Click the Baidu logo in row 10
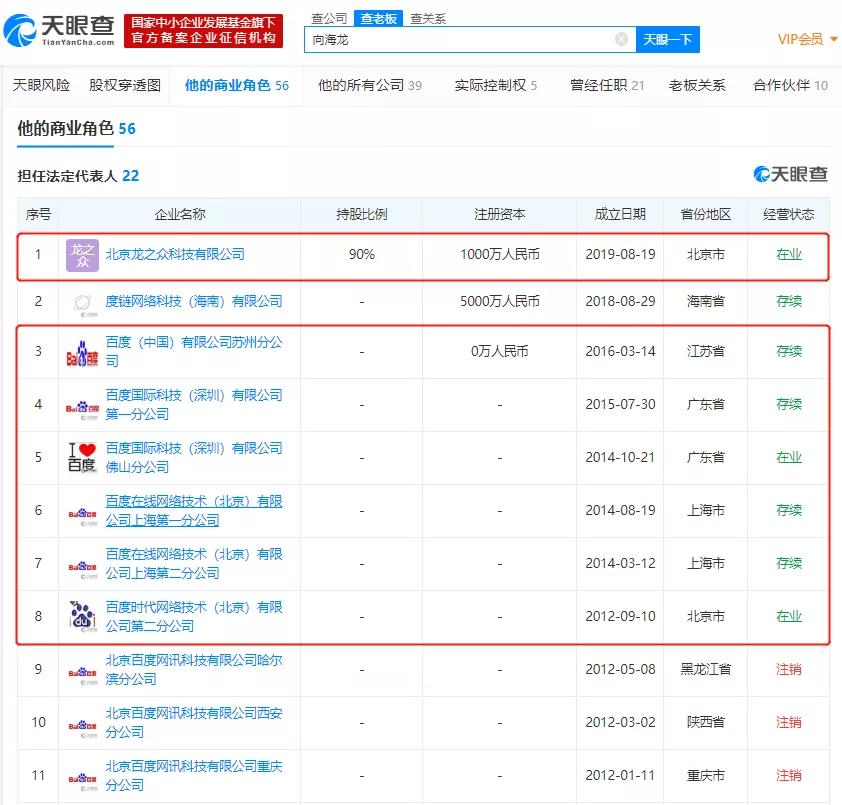The image size is (842, 805). click(82, 728)
